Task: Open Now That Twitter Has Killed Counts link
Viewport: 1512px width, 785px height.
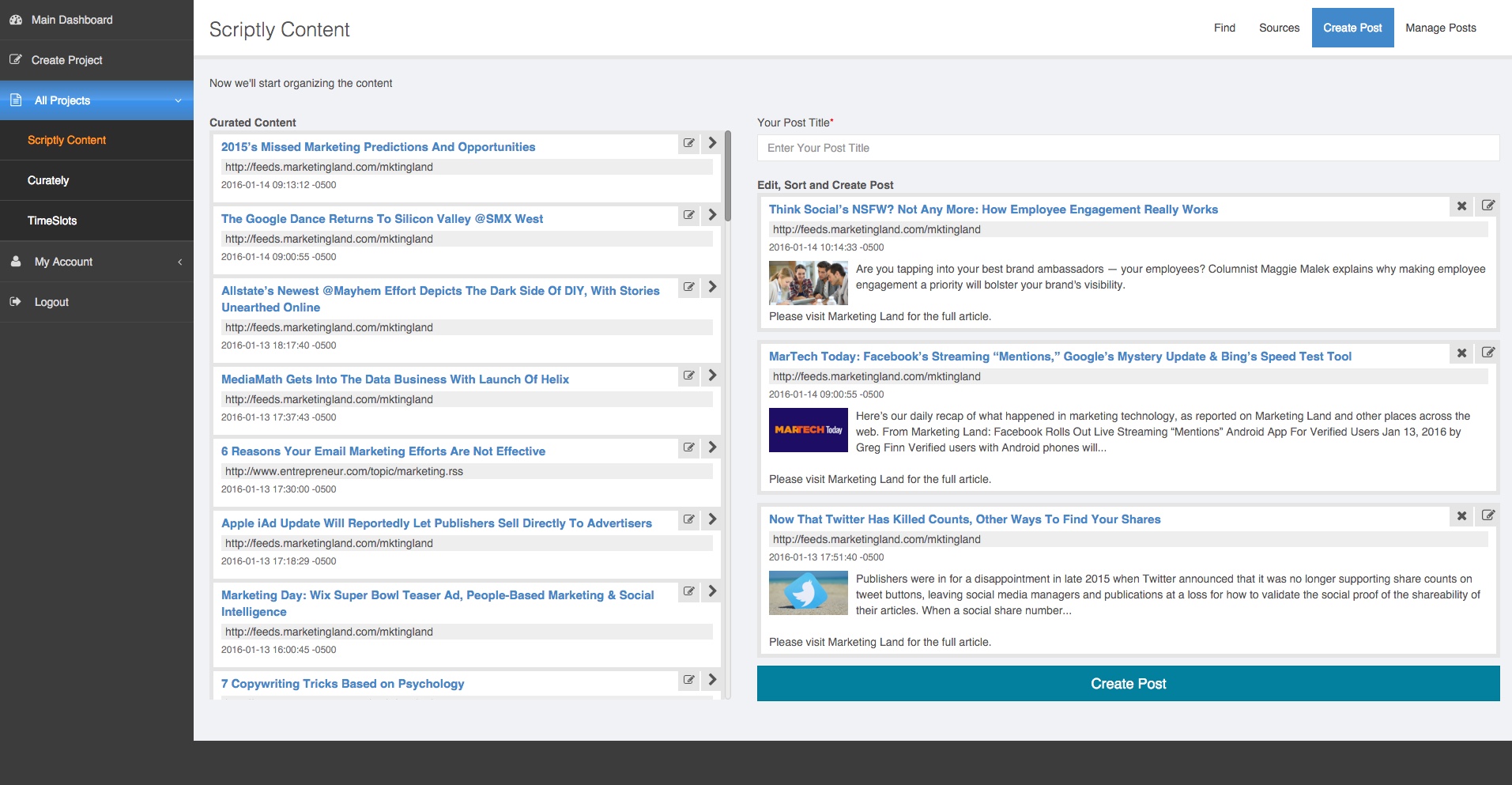Action: point(964,519)
